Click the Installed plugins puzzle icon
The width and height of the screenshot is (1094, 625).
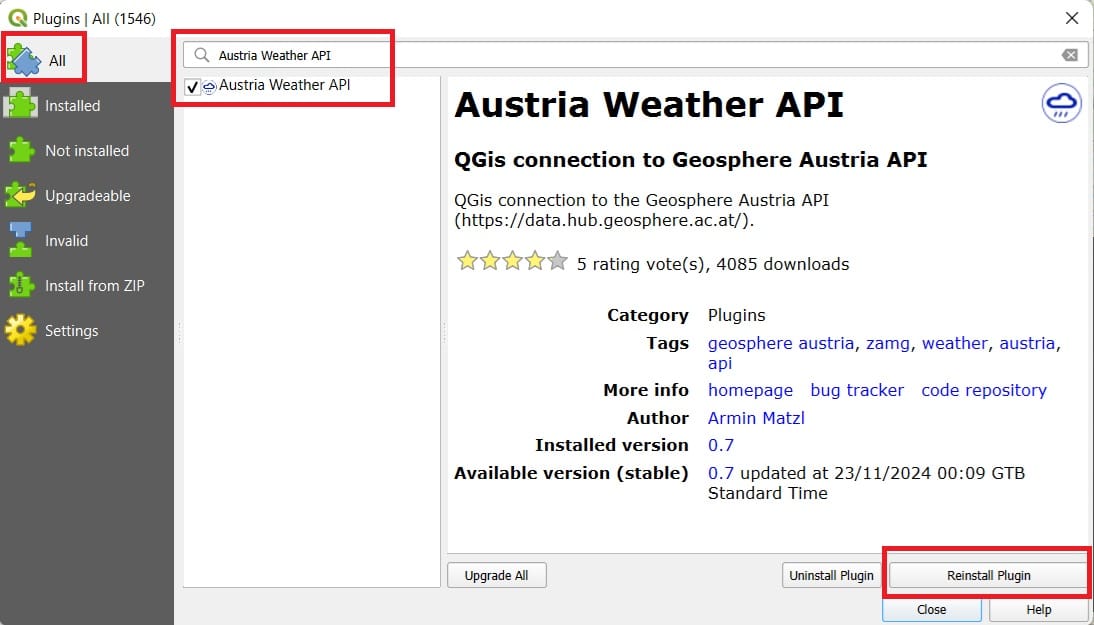(x=21, y=105)
